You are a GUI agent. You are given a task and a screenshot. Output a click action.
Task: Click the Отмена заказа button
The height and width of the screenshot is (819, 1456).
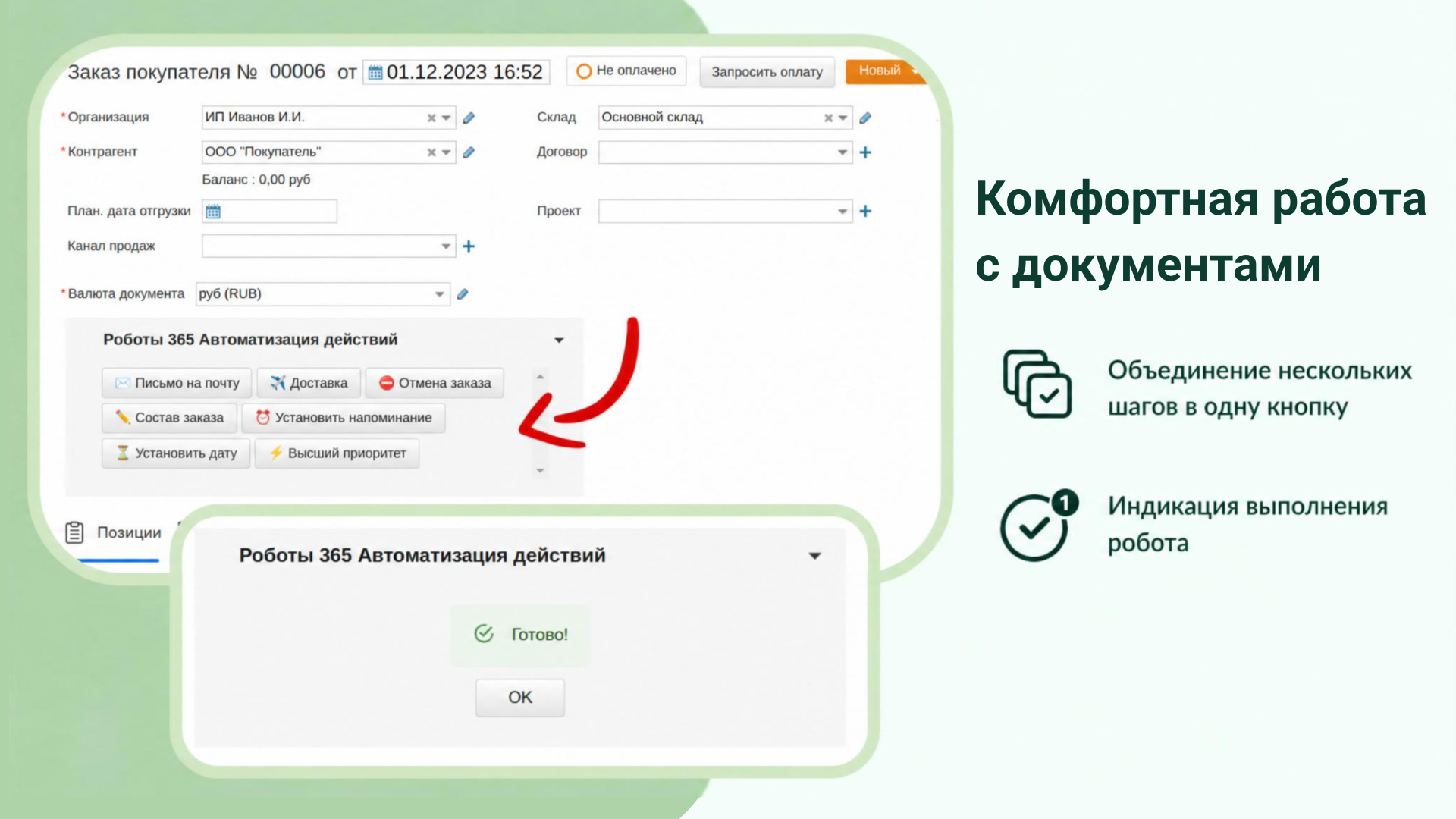coord(435,383)
